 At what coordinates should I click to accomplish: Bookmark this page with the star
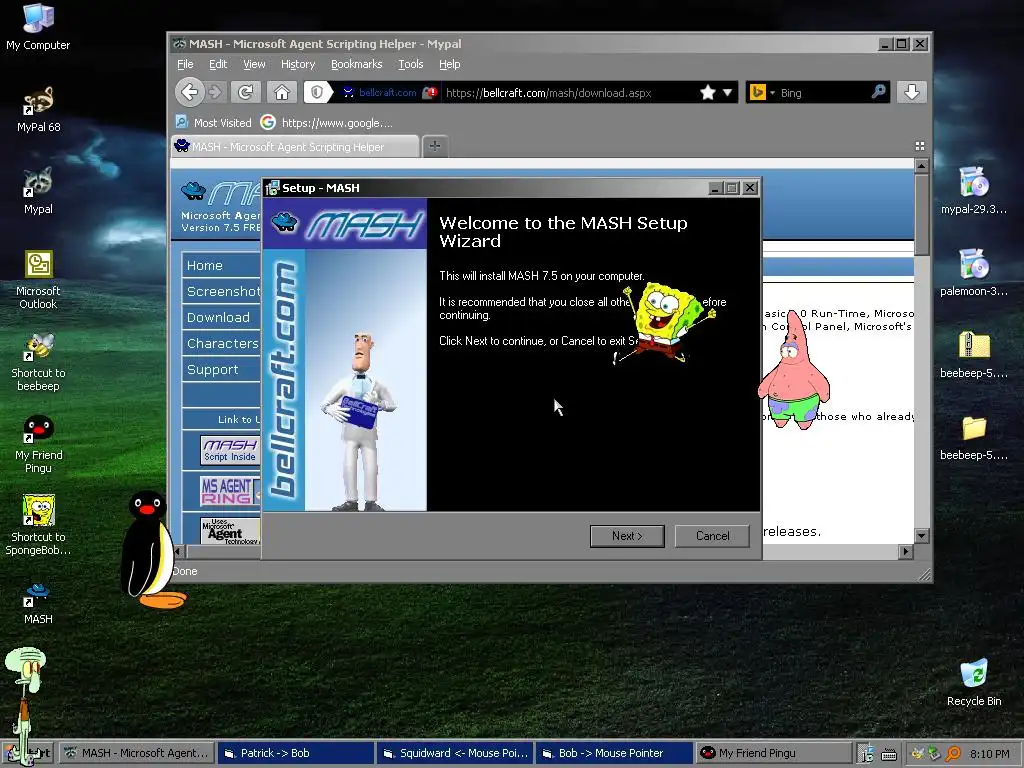[707, 93]
